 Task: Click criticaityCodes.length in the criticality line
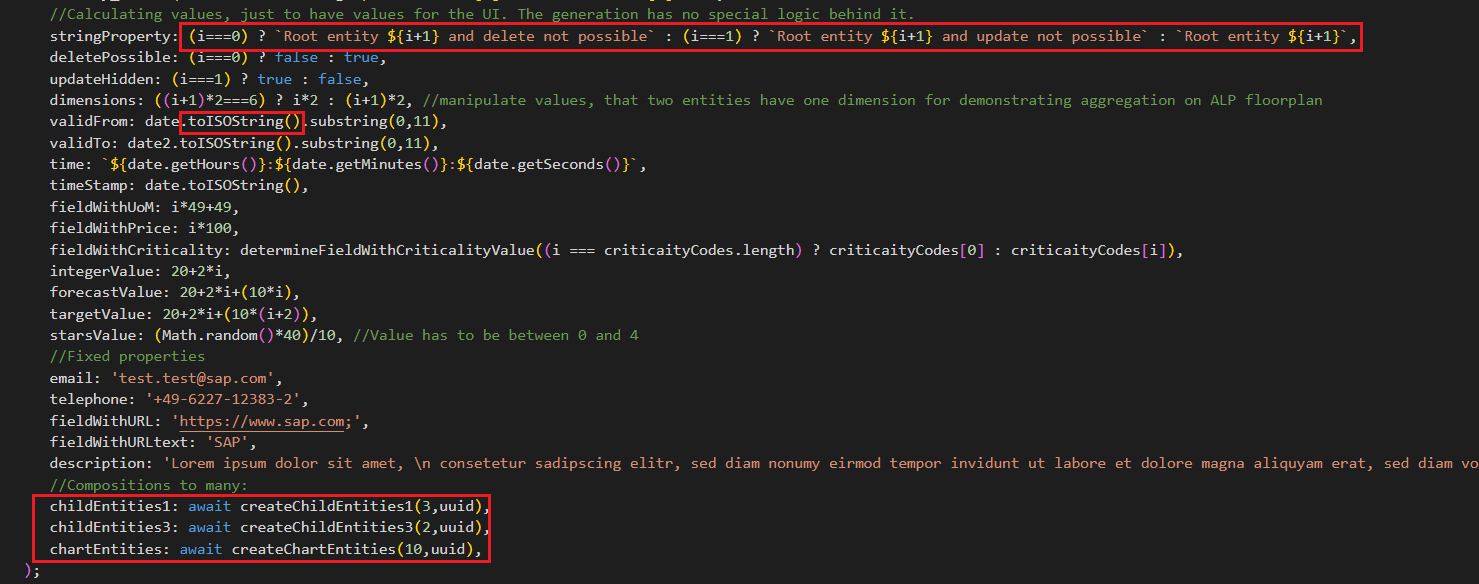[x=701, y=250]
